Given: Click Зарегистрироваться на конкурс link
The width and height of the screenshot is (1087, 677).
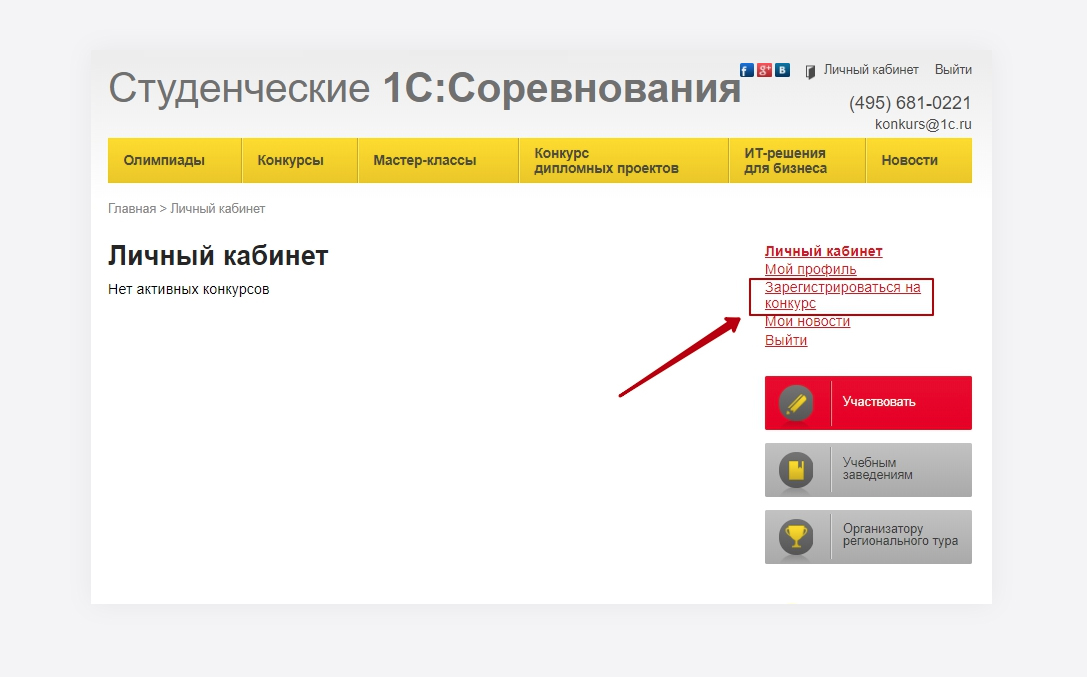Looking at the screenshot, I should pos(841,295).
